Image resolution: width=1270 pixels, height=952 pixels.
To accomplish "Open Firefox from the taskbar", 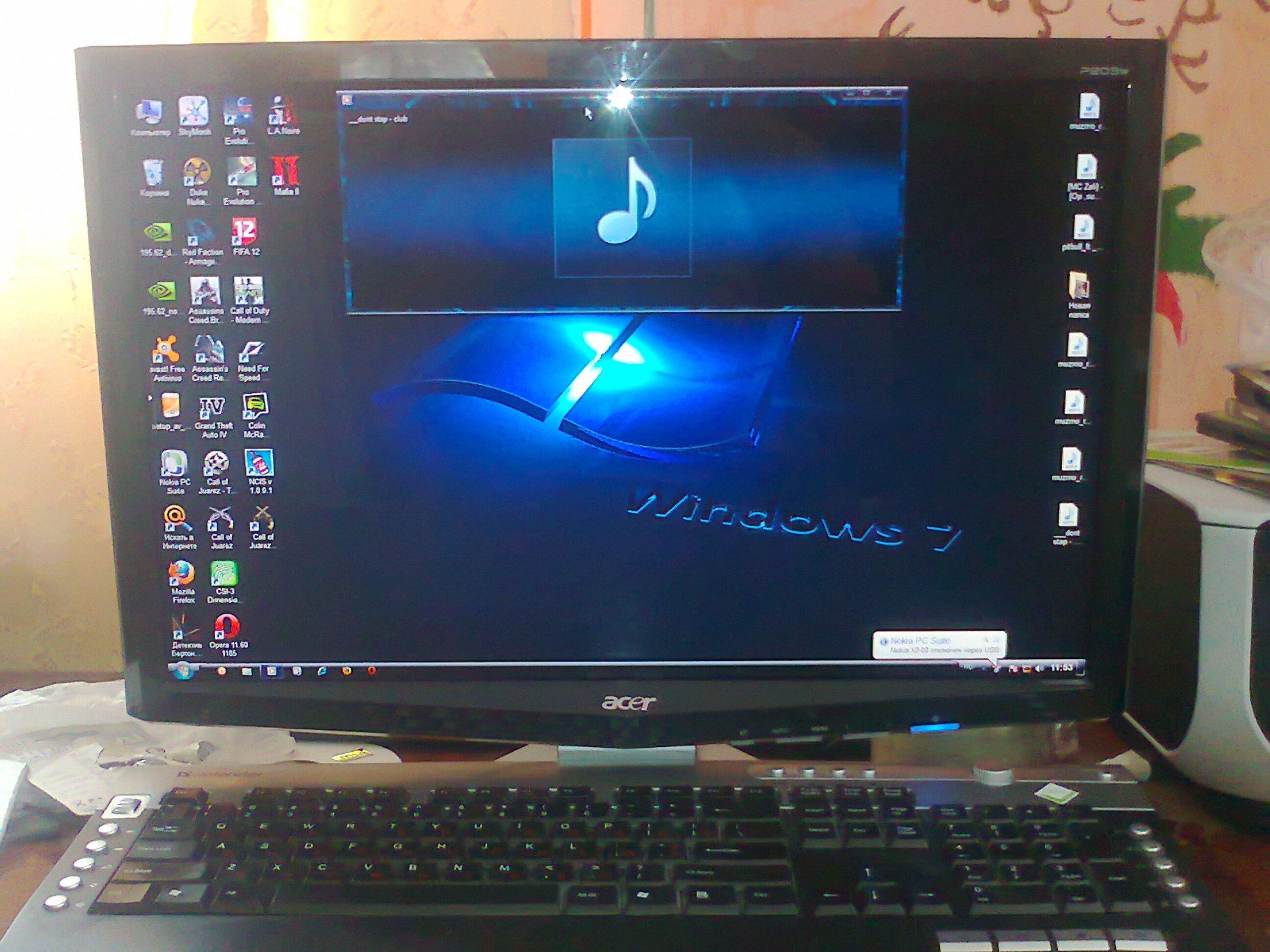I will pyautogui.click(x=346, y=670).
